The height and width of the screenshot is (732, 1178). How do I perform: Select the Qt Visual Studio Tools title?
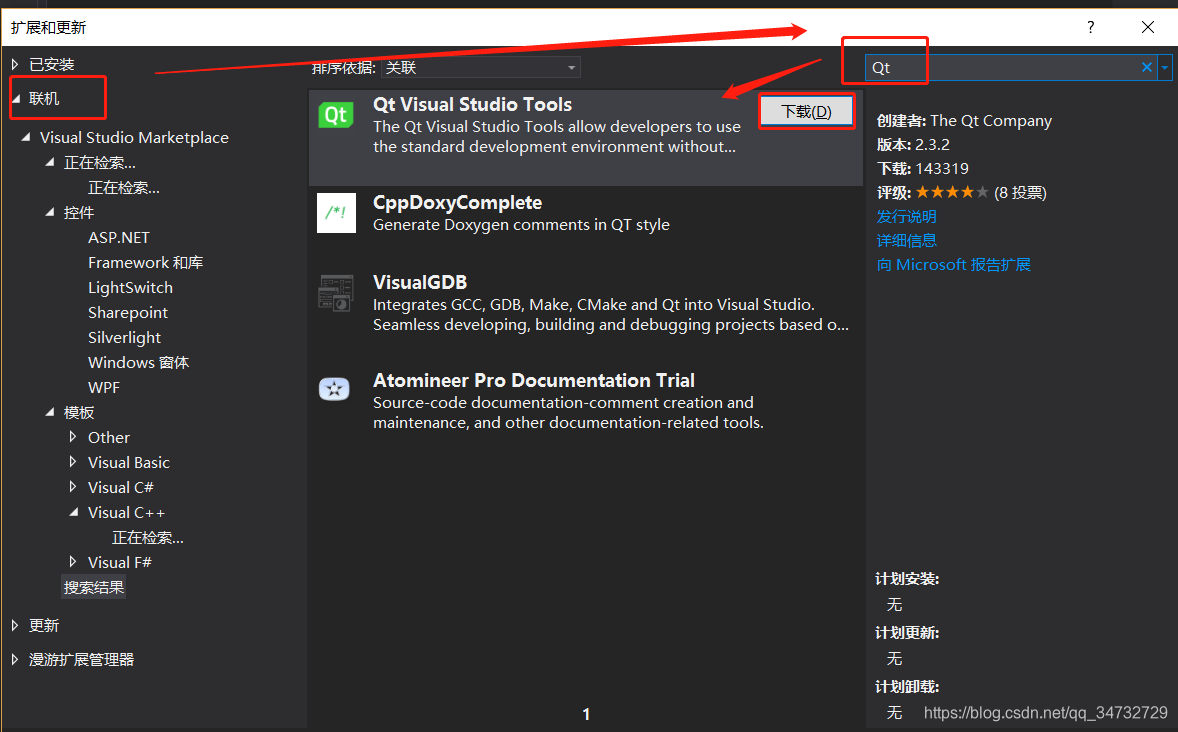point(473,104)
